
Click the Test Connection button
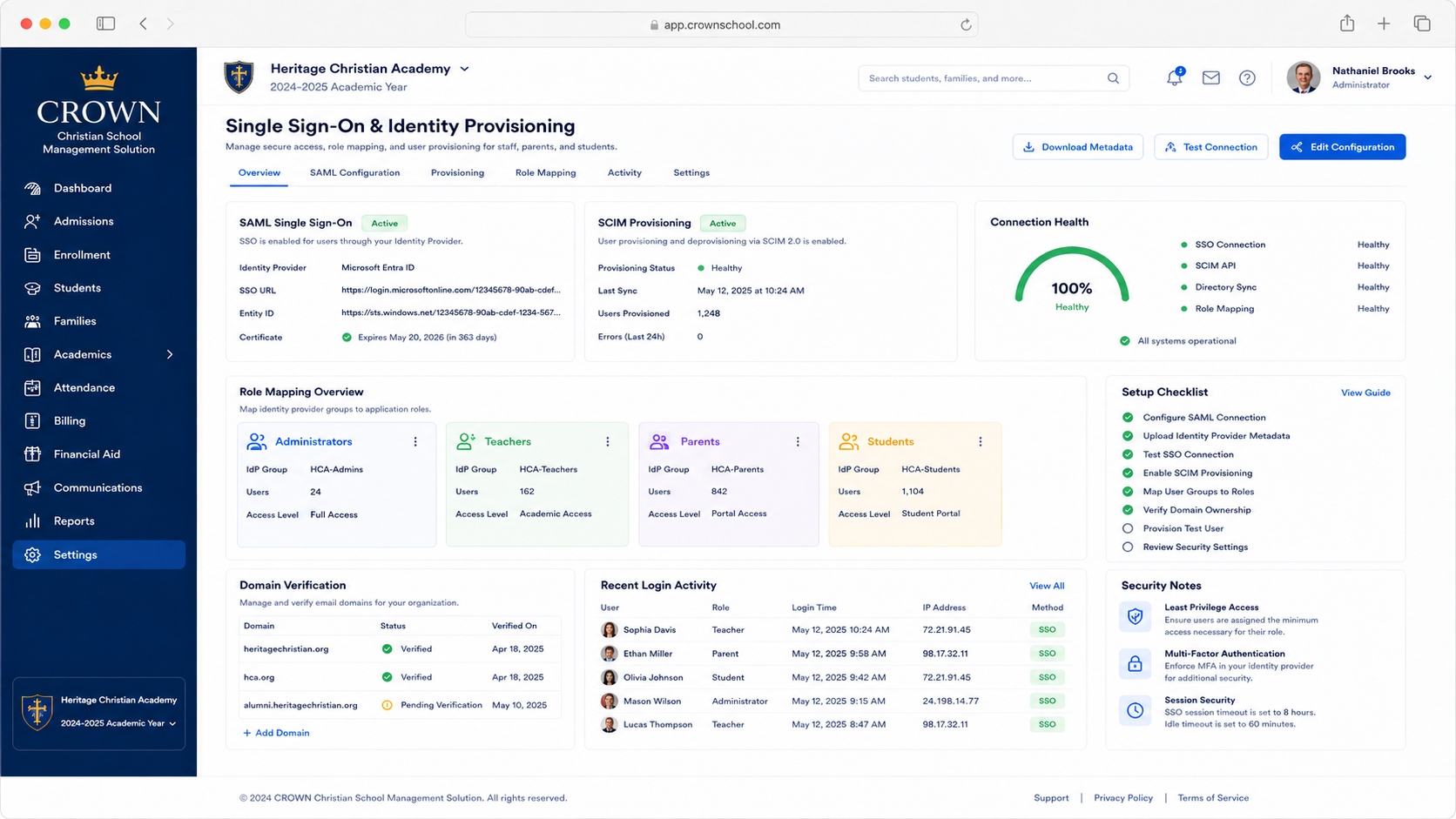(x=1211, y=147)
